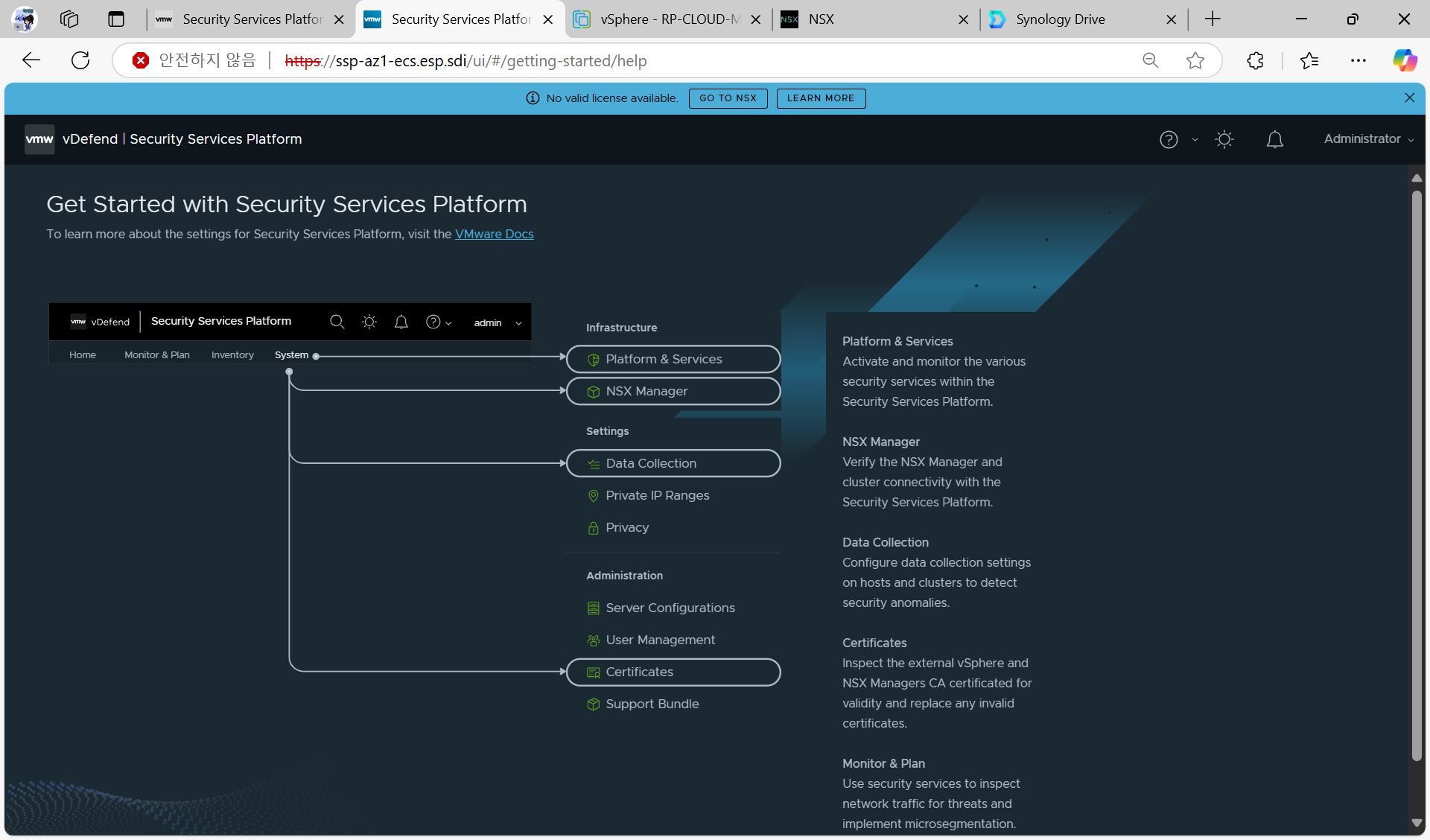
Task: Switch to the Synology Drive browser tab
Action: [1082, 19]
